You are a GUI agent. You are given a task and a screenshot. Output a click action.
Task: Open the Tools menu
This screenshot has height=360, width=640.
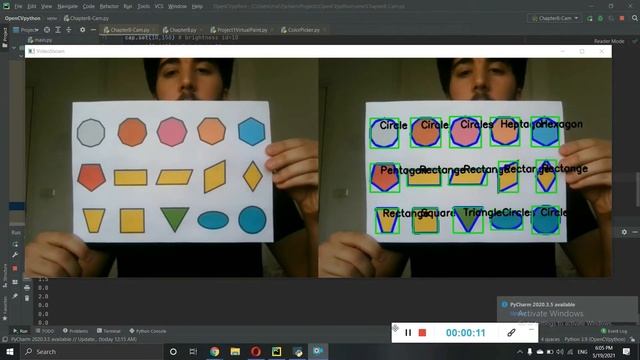point(143,7)
